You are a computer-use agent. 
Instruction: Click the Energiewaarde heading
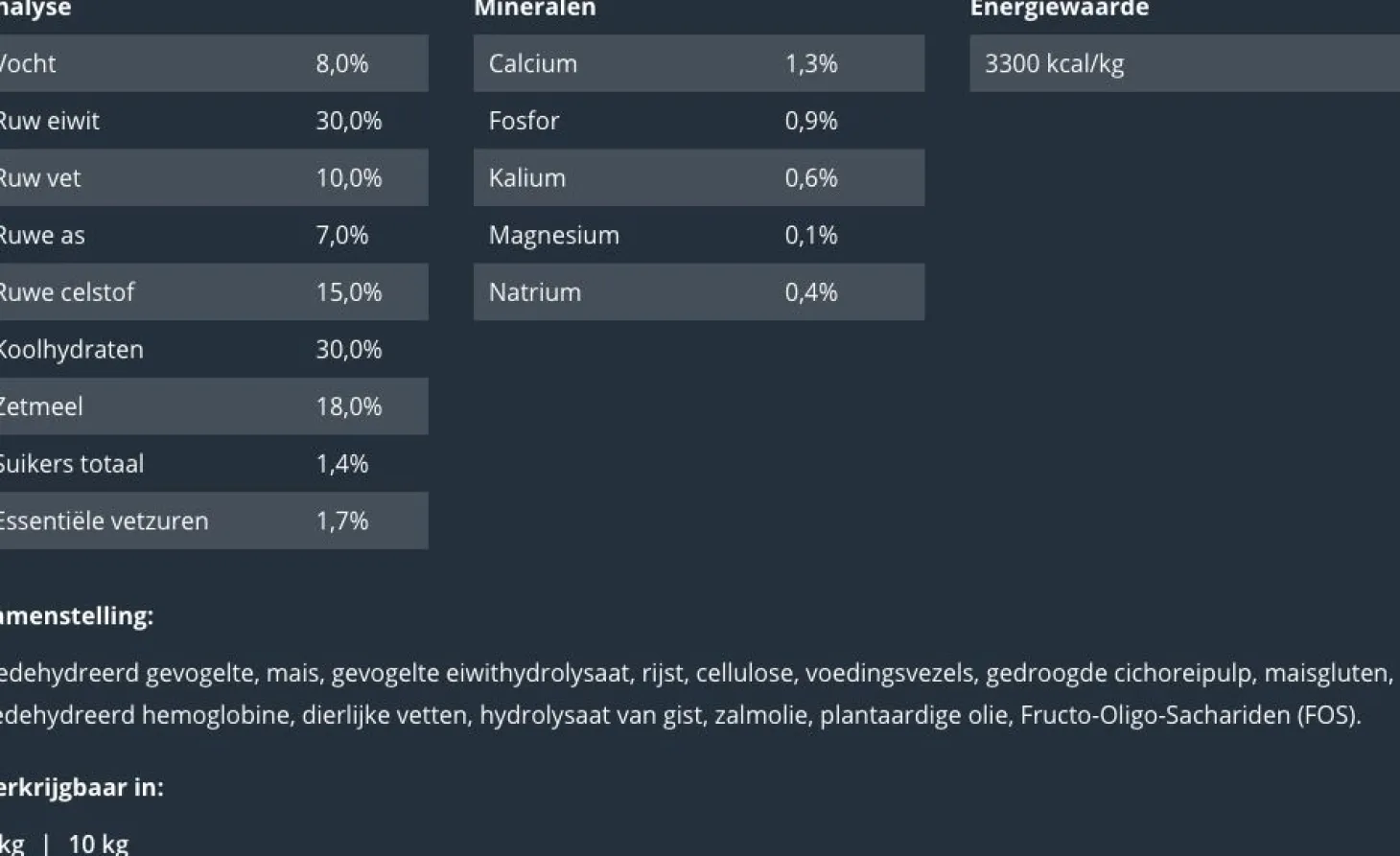1059,9
